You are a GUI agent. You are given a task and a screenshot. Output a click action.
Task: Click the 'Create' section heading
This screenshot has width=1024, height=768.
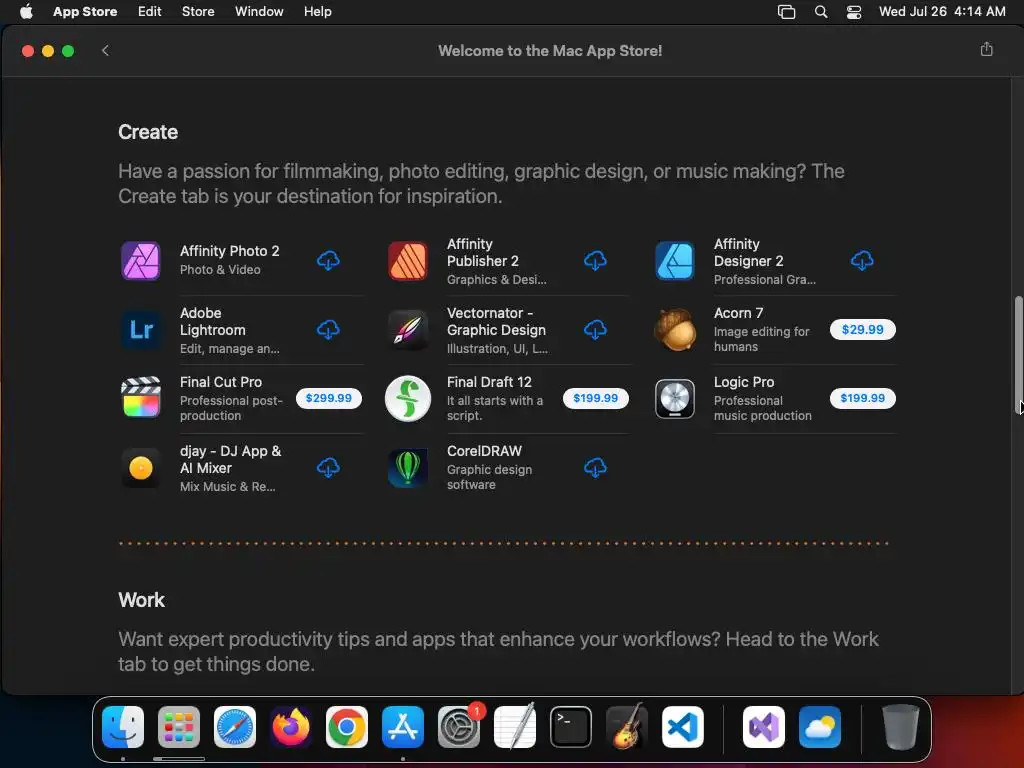coord(148,132)
